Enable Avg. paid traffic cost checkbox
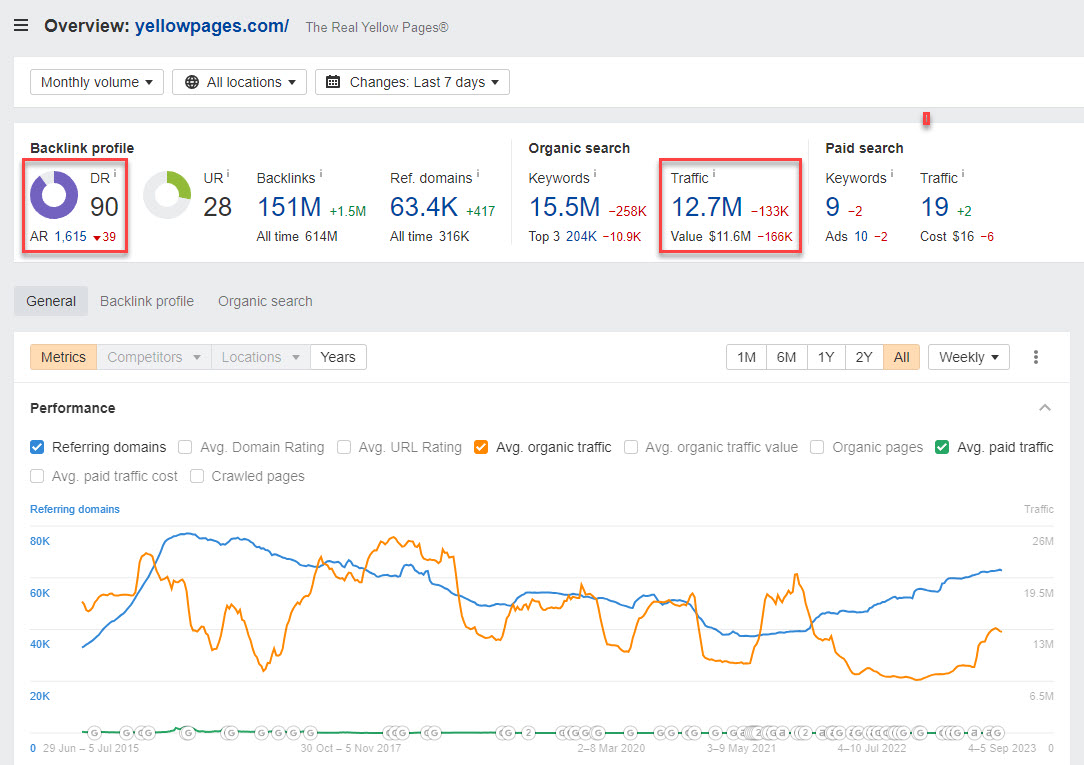This screenshot has height=765, width=1084. [37, 476]
